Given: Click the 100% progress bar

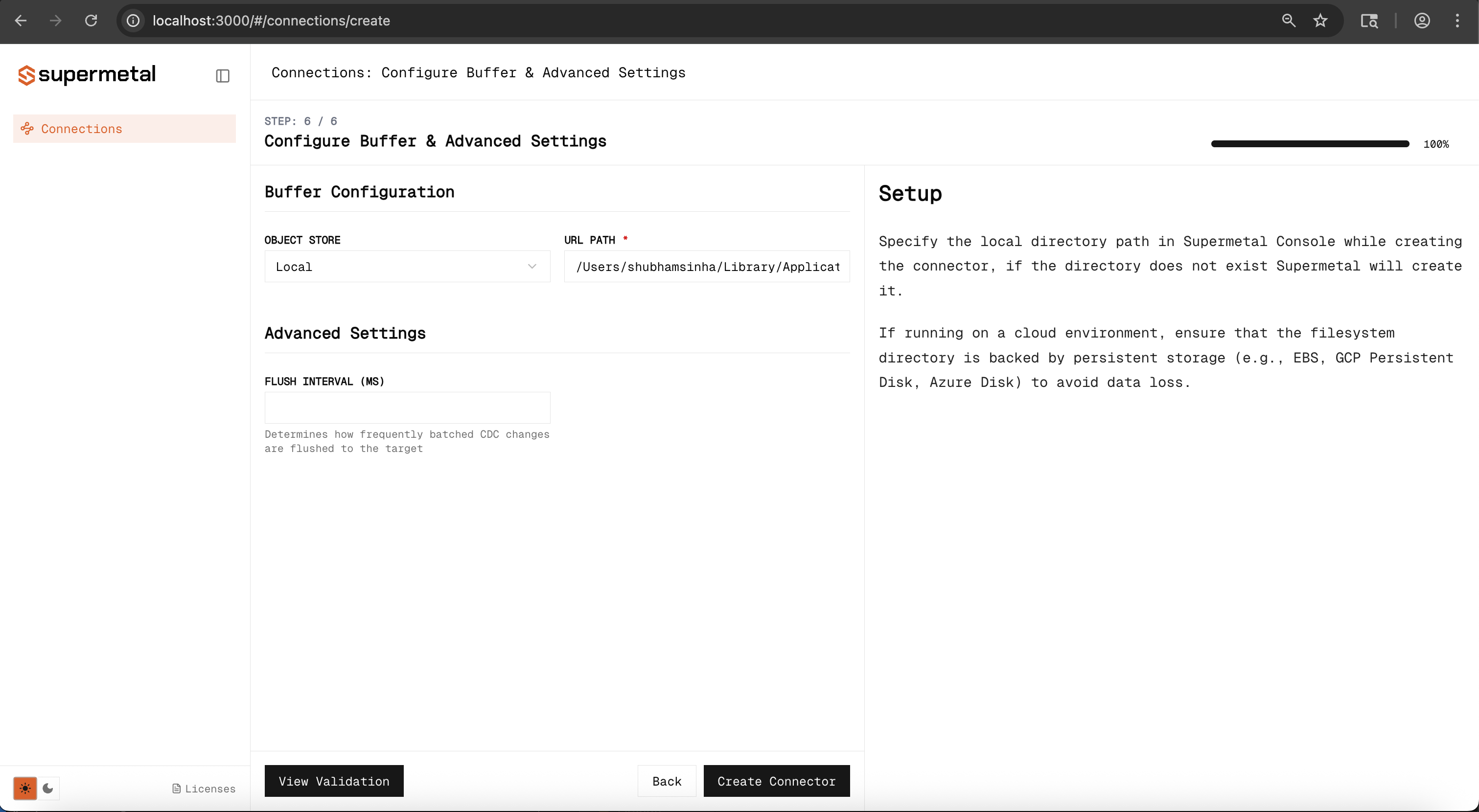Looking at the screenshot, I should pos(1309,143).
